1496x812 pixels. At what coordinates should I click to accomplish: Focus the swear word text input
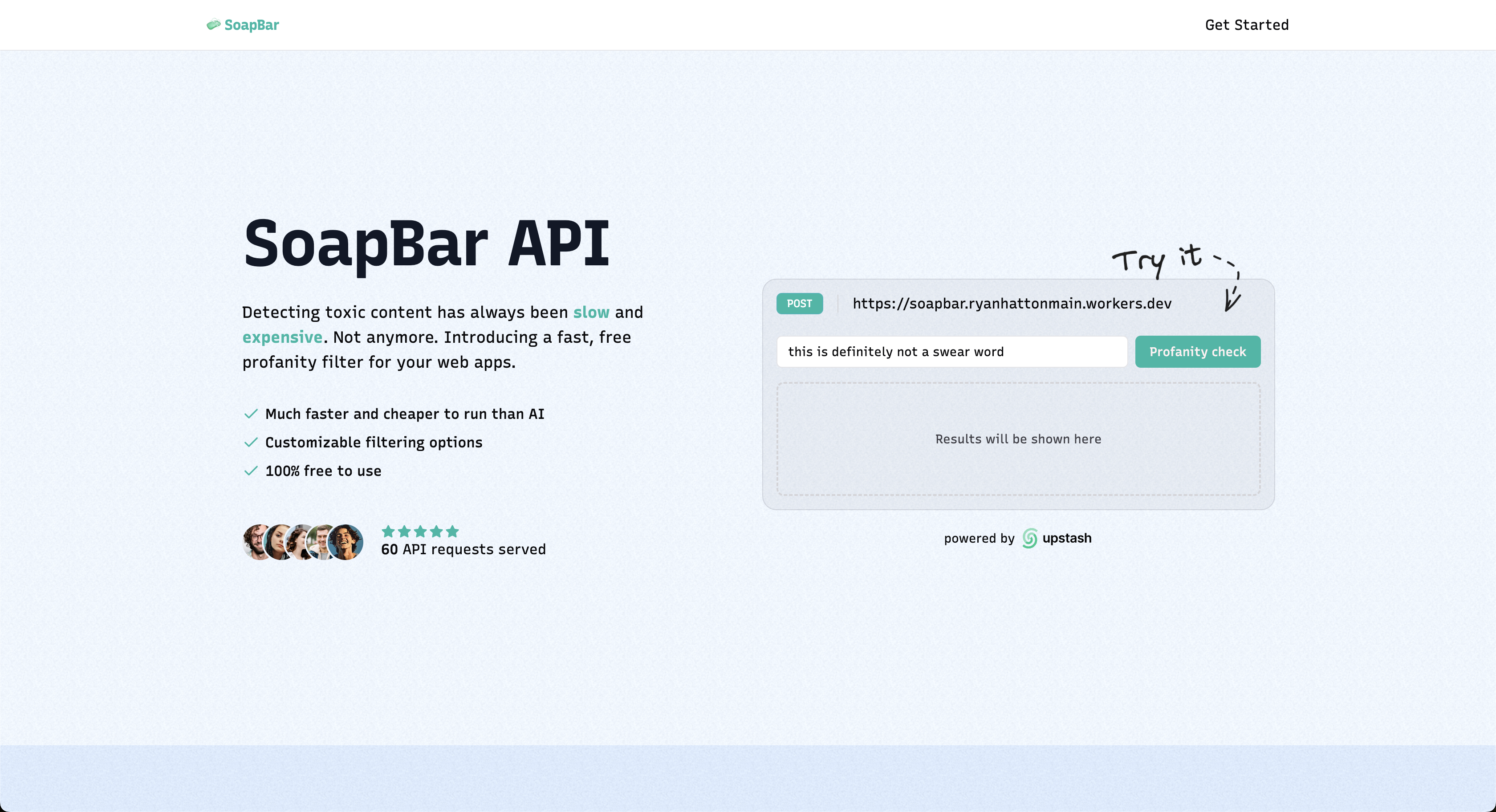click(x=952, y=351)
